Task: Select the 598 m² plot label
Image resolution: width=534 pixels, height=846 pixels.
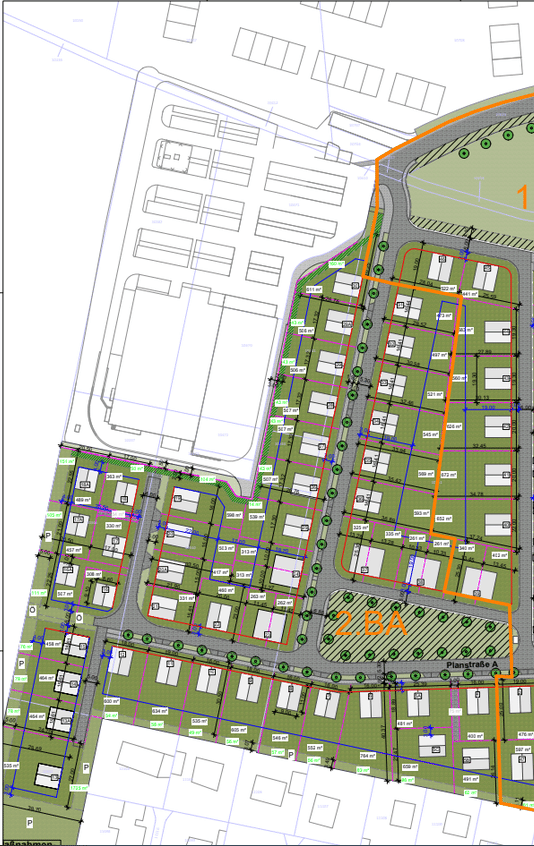Action: [234, 515]
